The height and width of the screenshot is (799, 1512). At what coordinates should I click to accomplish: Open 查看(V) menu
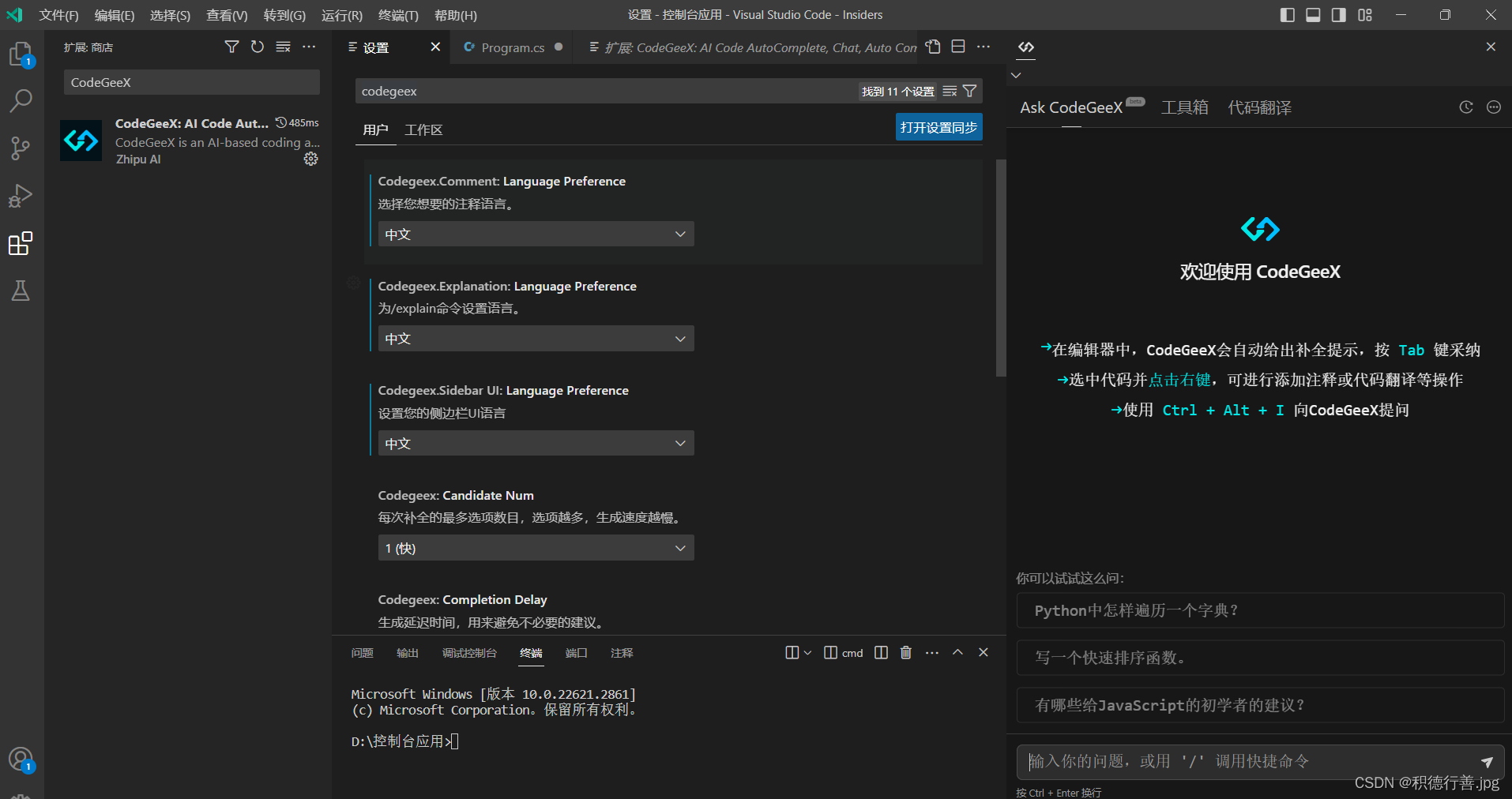[x=227, y=15]
